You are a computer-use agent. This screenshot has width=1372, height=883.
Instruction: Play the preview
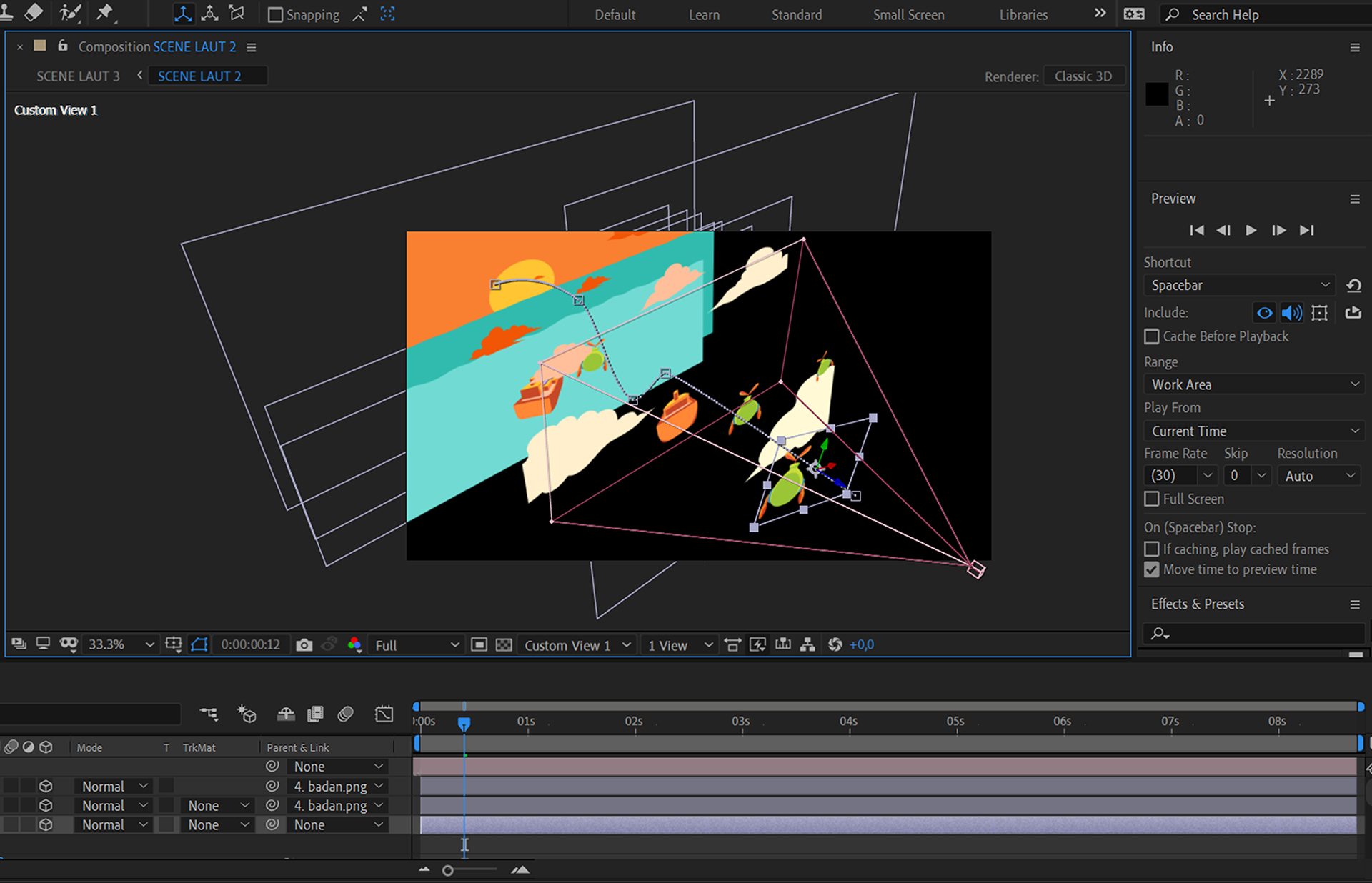[1251, 230]
